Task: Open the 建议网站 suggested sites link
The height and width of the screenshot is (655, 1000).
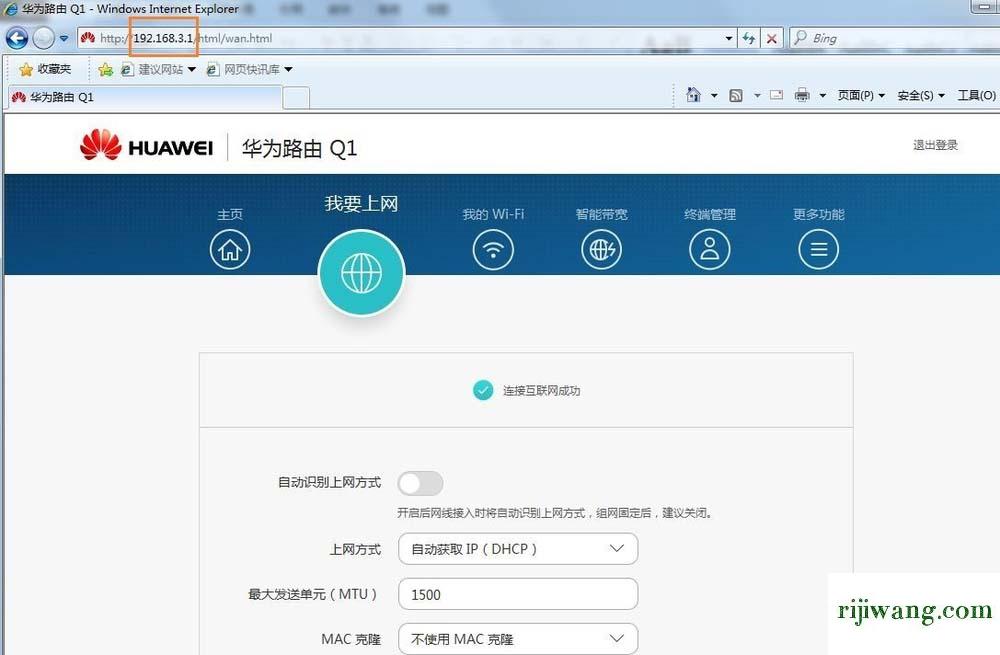Action: (x=158, y=69)
